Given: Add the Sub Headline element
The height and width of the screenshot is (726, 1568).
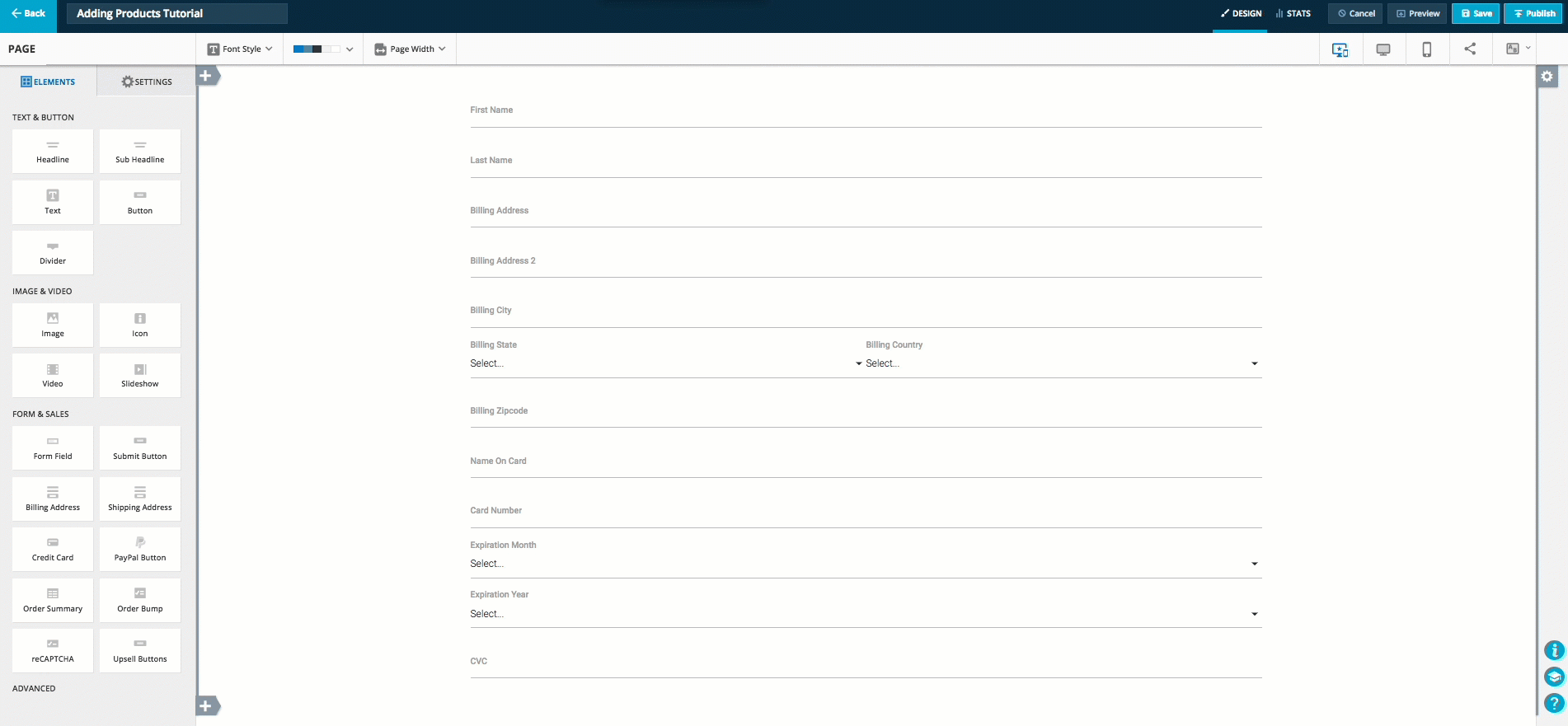Looking at the screenshot, I should coord(140,152).
